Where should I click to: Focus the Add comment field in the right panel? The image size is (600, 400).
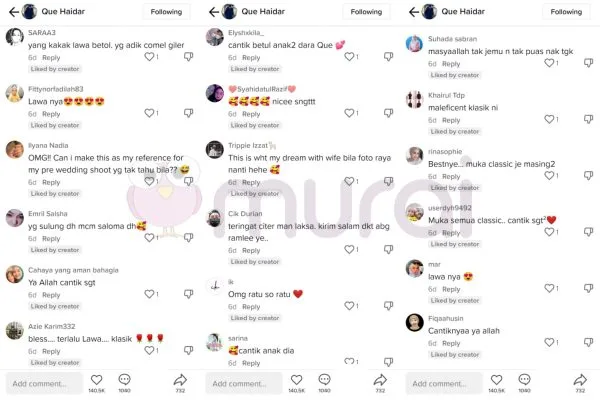click(444, 383)
